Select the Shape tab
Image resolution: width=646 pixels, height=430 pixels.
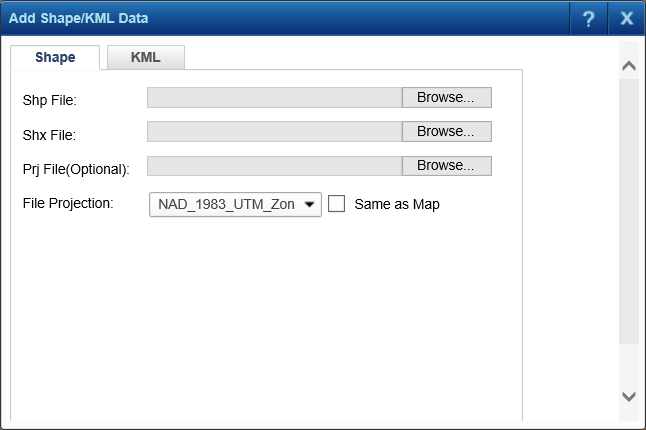55,58
